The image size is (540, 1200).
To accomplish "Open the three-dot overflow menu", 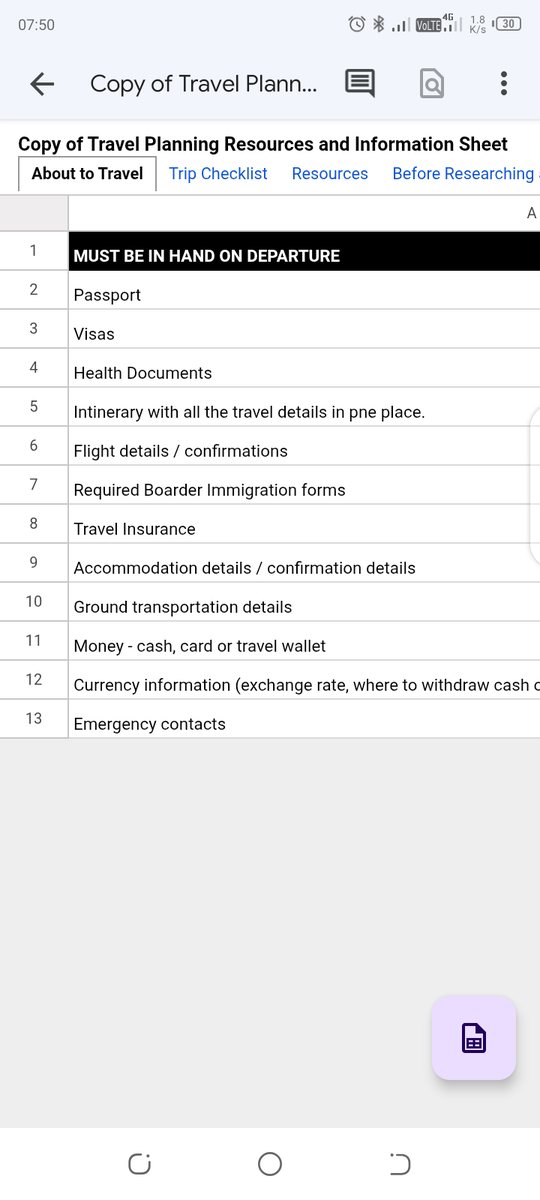I will pos(504,84).
